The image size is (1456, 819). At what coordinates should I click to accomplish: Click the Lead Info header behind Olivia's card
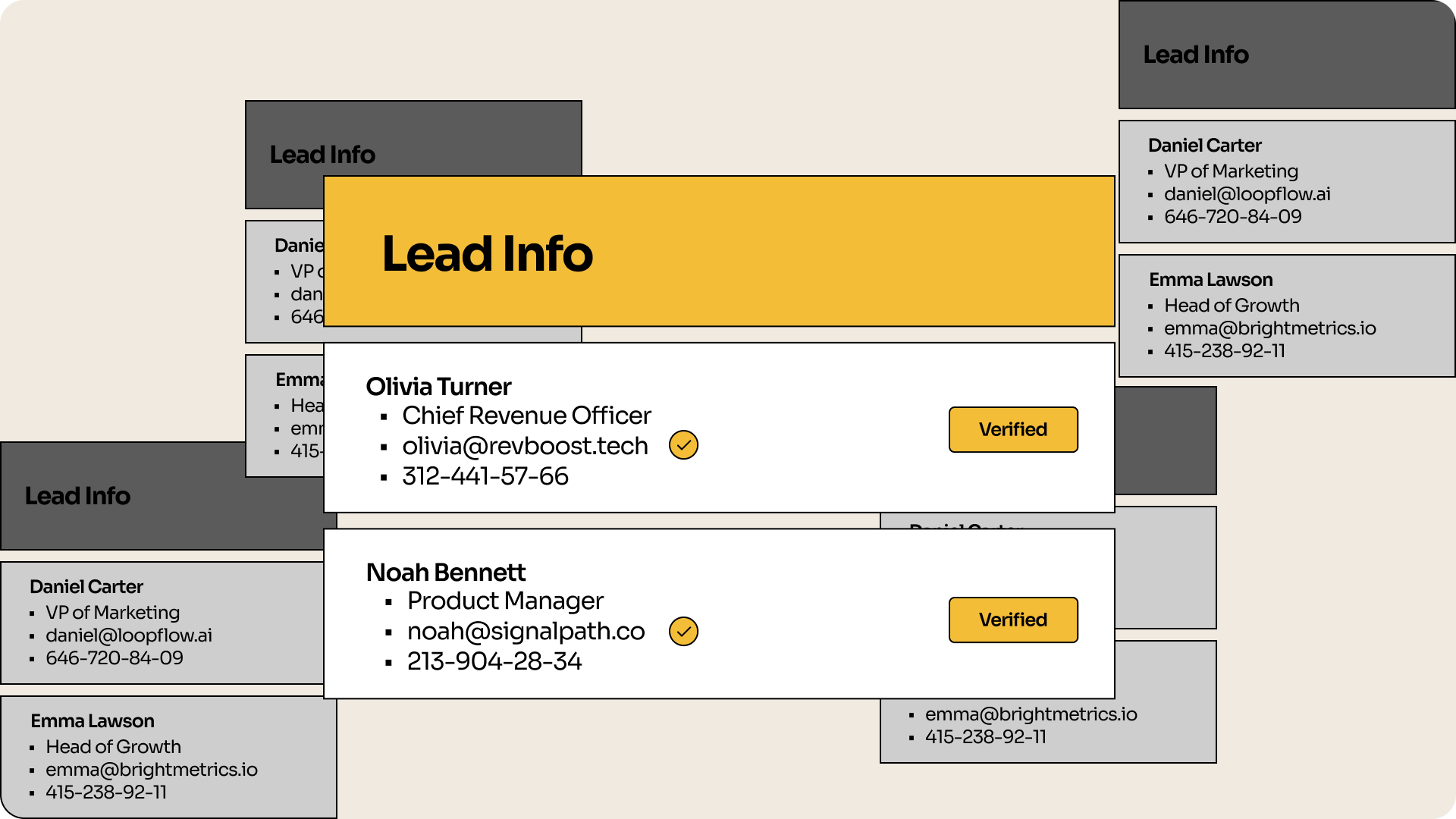tap(322, 155)
